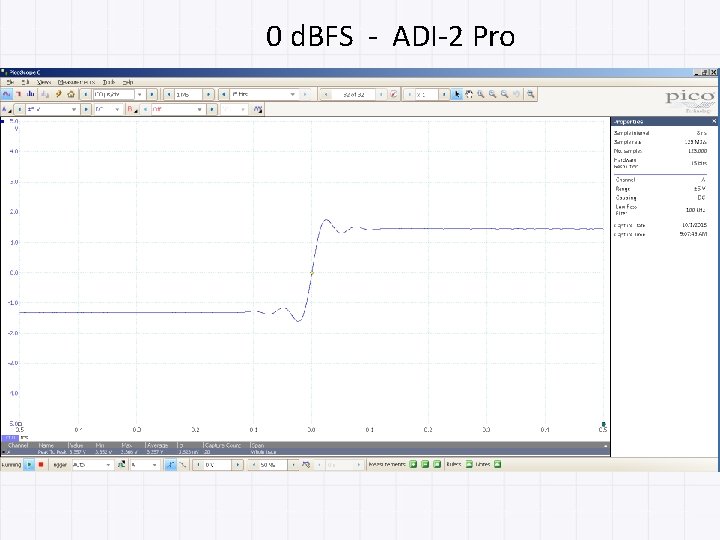This screenshot has width=720, height=540.
Task: Select the pointer selection tool
Action: 457,94
